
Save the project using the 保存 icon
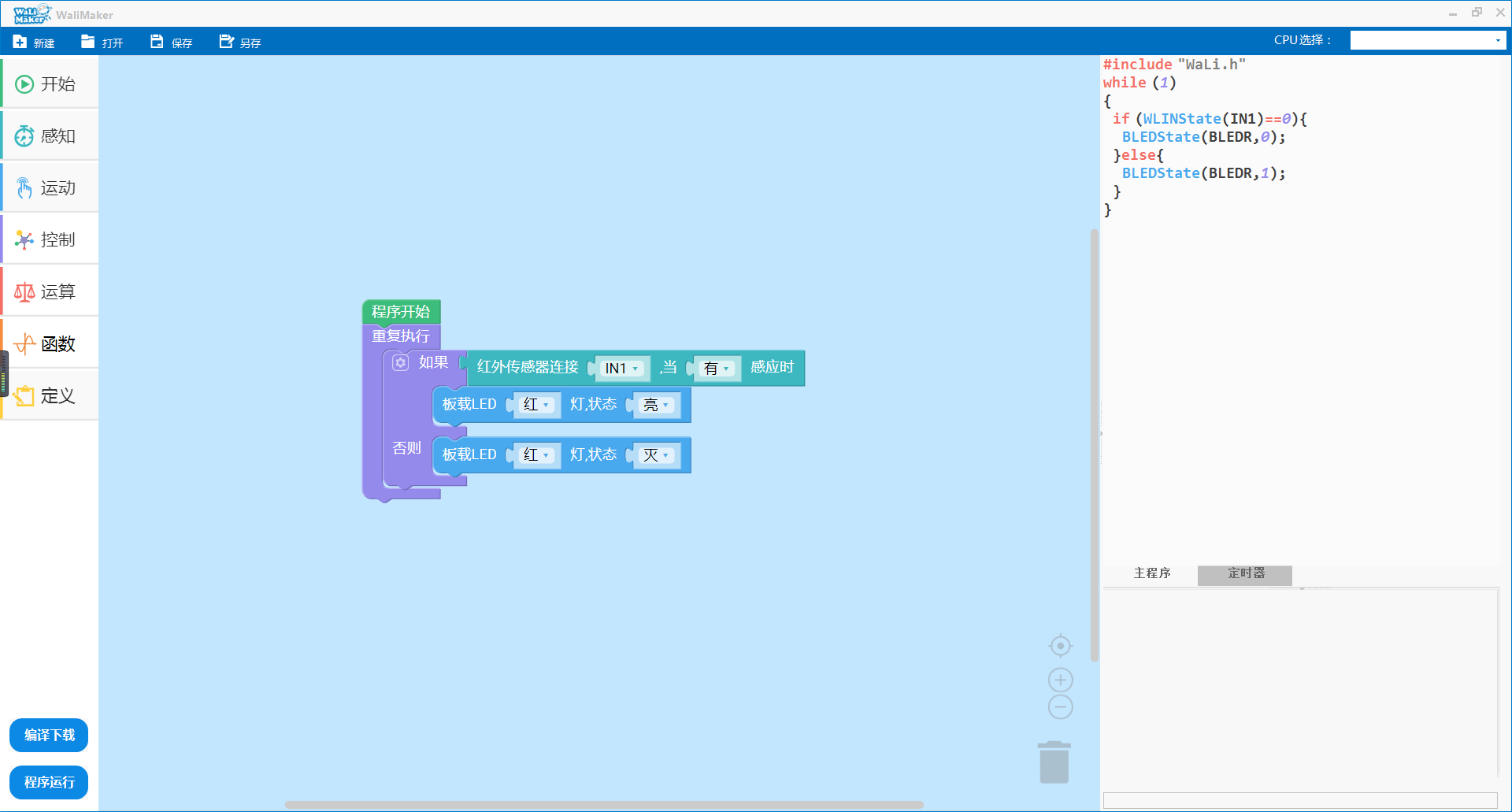pyautogui.click(x=157, y=42)
